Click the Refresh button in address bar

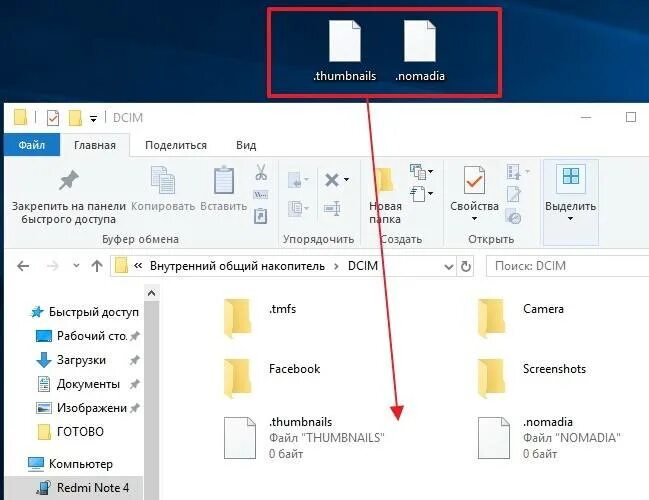tap(466, 266)
